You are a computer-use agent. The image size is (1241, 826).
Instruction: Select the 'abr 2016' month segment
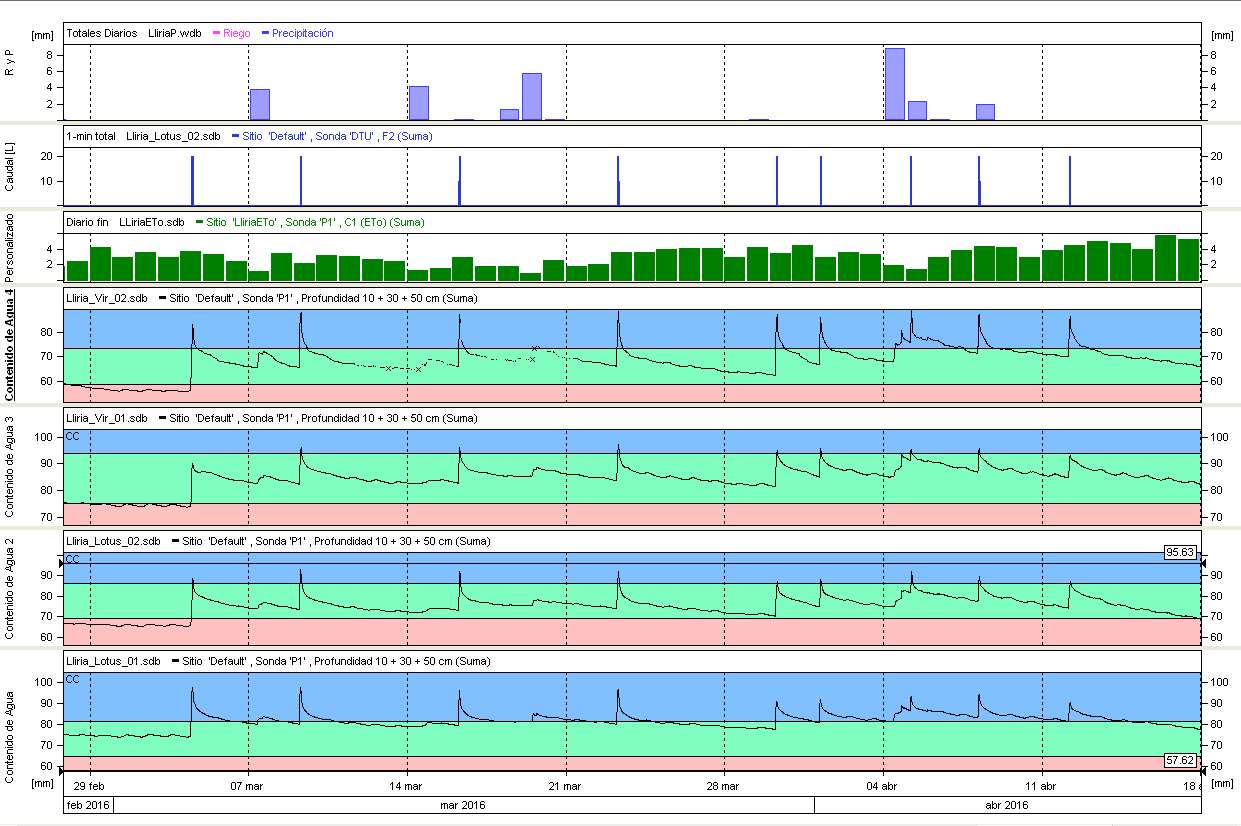coord(1008,805)
